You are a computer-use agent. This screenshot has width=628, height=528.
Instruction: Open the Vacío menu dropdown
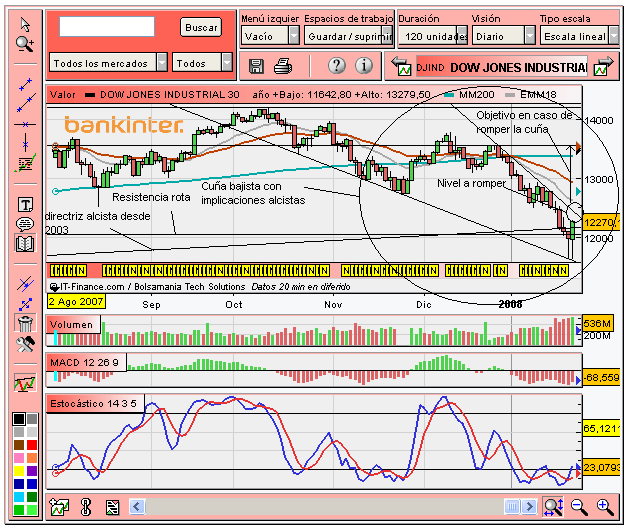pyautogui.click(x=270, y=36)
